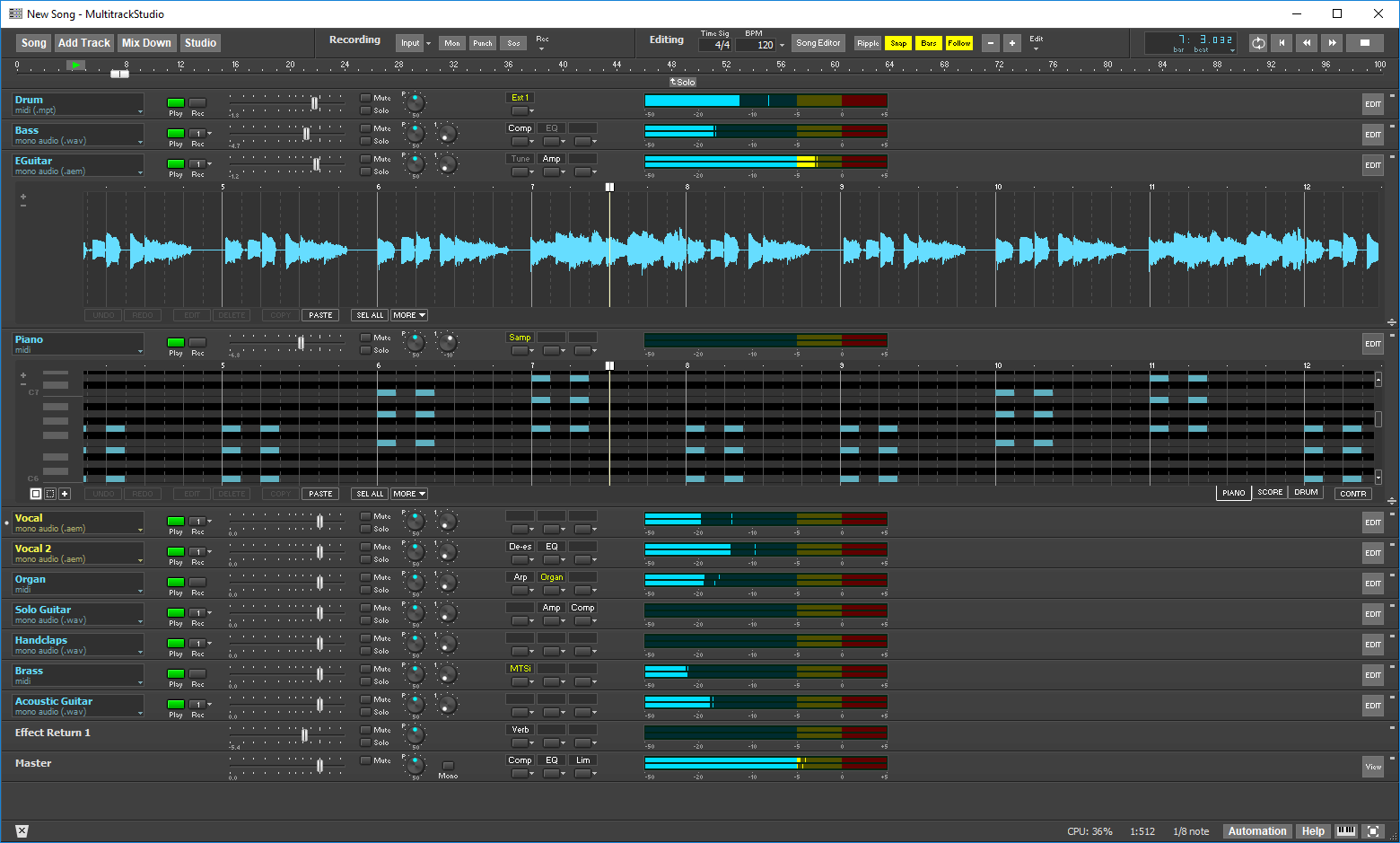
Task: Click the full screen icon in status bar
Action: (x=1372, y=831)
